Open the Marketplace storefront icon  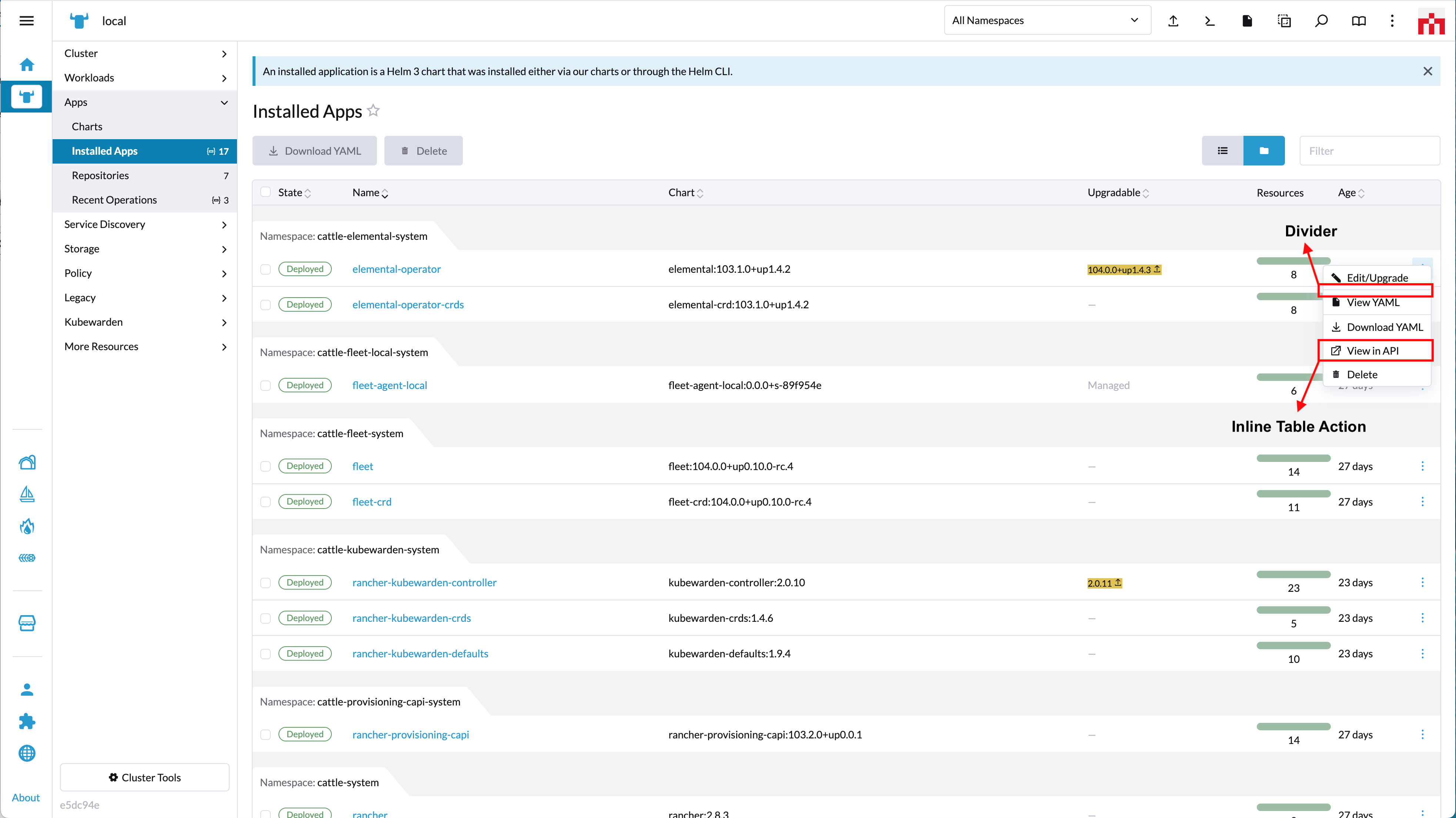pyautogui.click(x=27, y=623)
